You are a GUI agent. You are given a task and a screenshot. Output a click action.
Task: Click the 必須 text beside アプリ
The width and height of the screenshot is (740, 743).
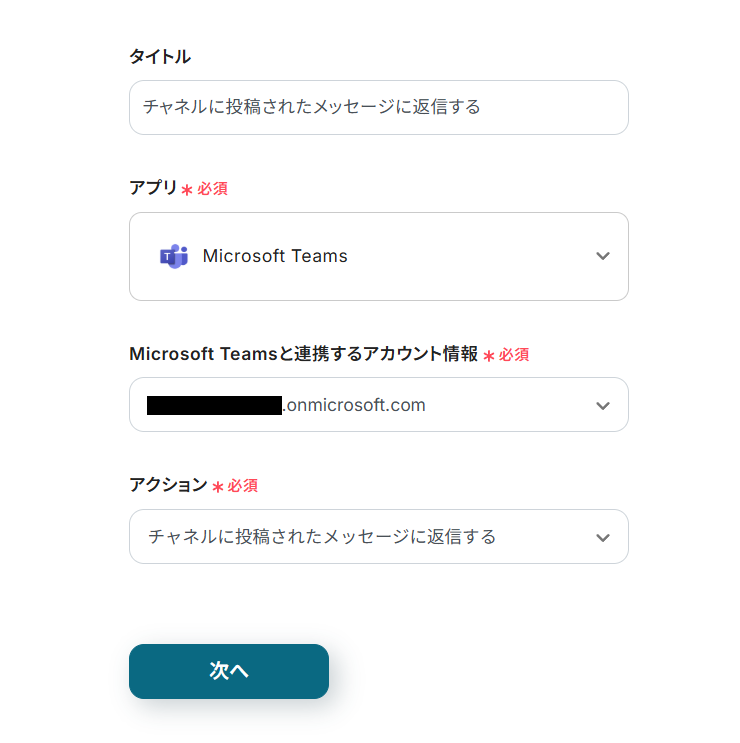coord(212,189)
